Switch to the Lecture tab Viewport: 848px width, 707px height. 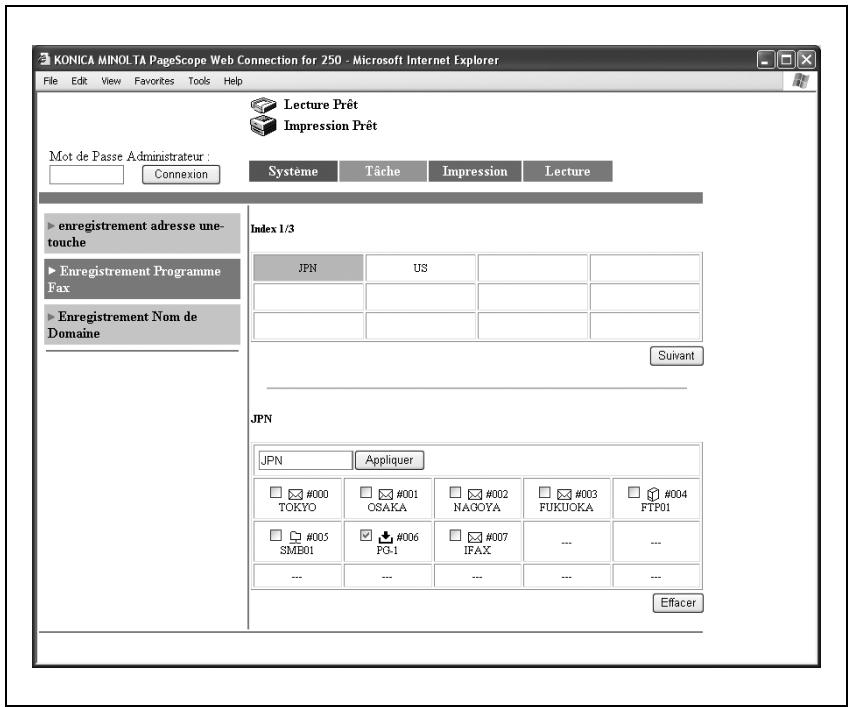pos(568,171)
